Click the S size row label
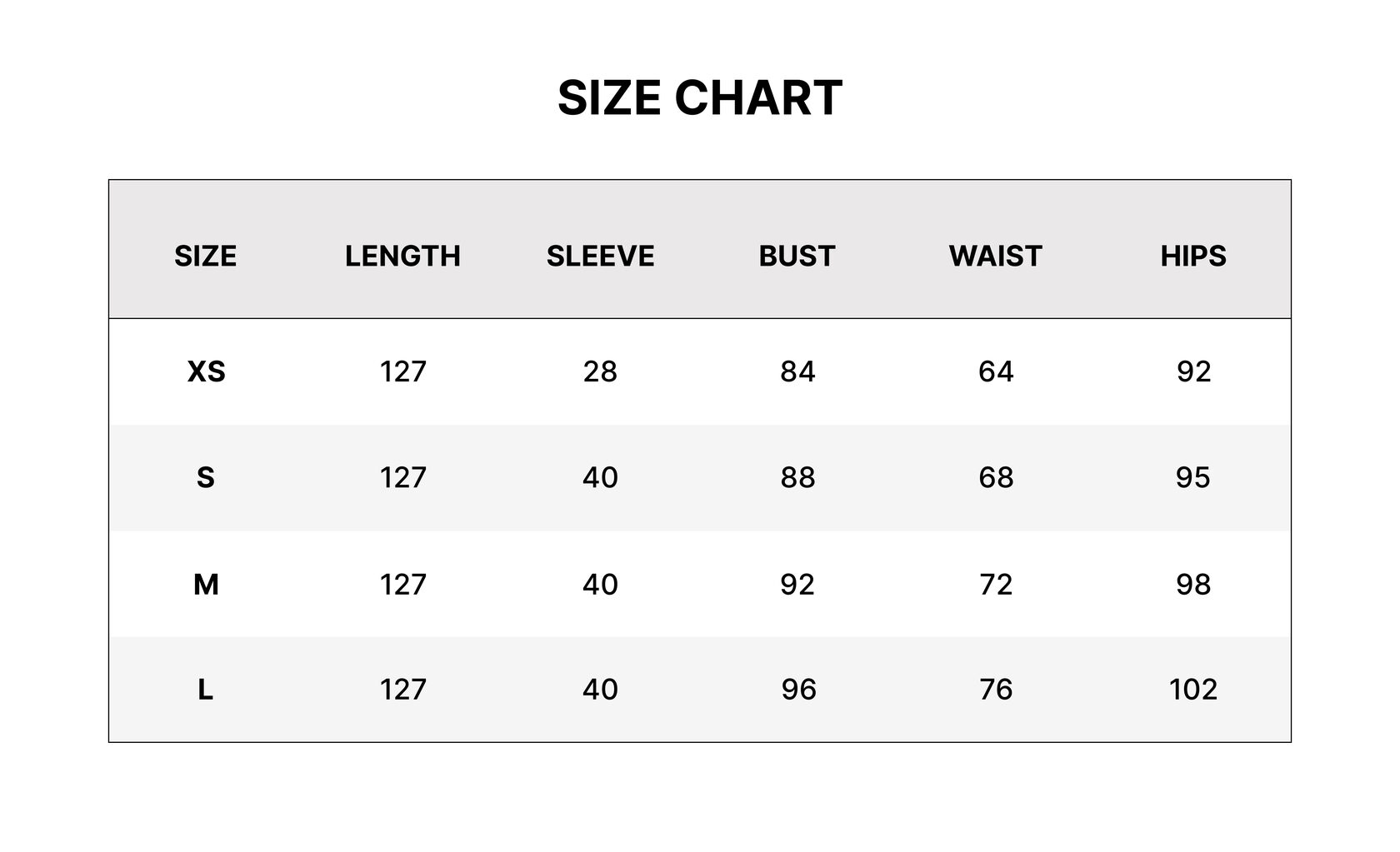Screen dimensions: 1400x852 [205, 478]
